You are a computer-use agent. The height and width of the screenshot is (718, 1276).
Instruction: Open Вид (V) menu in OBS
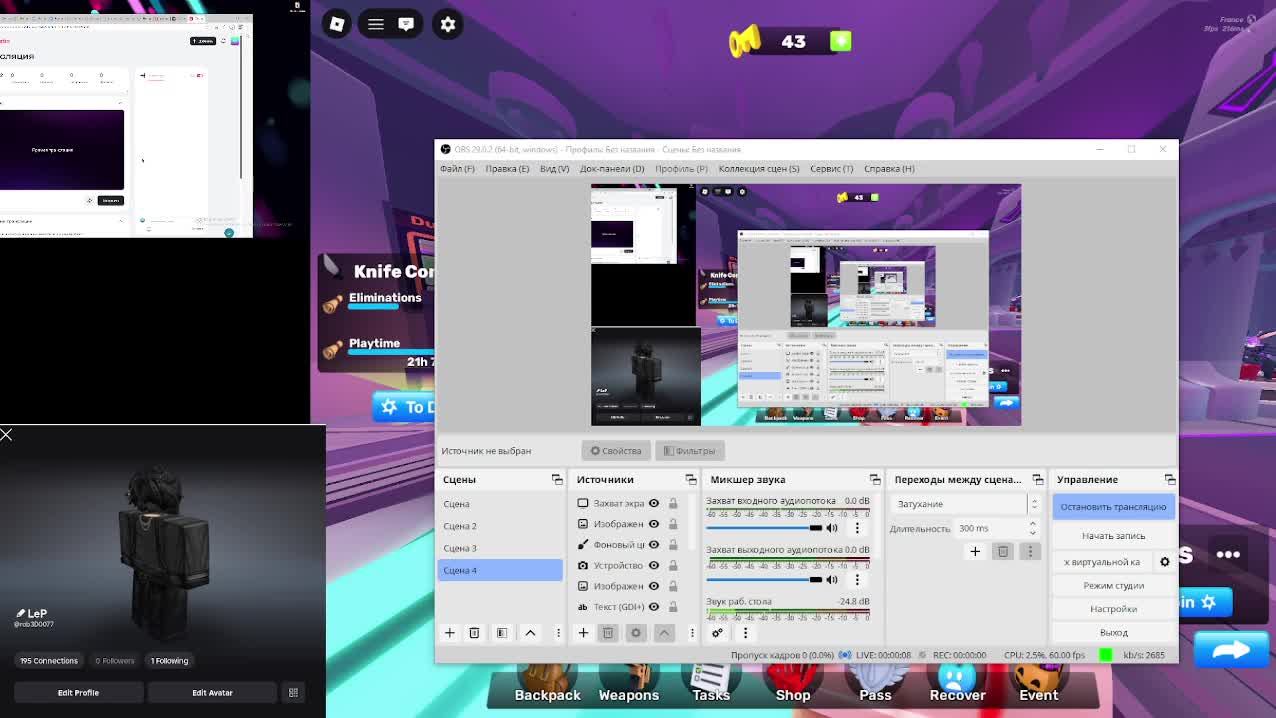(x=554, y=168)
